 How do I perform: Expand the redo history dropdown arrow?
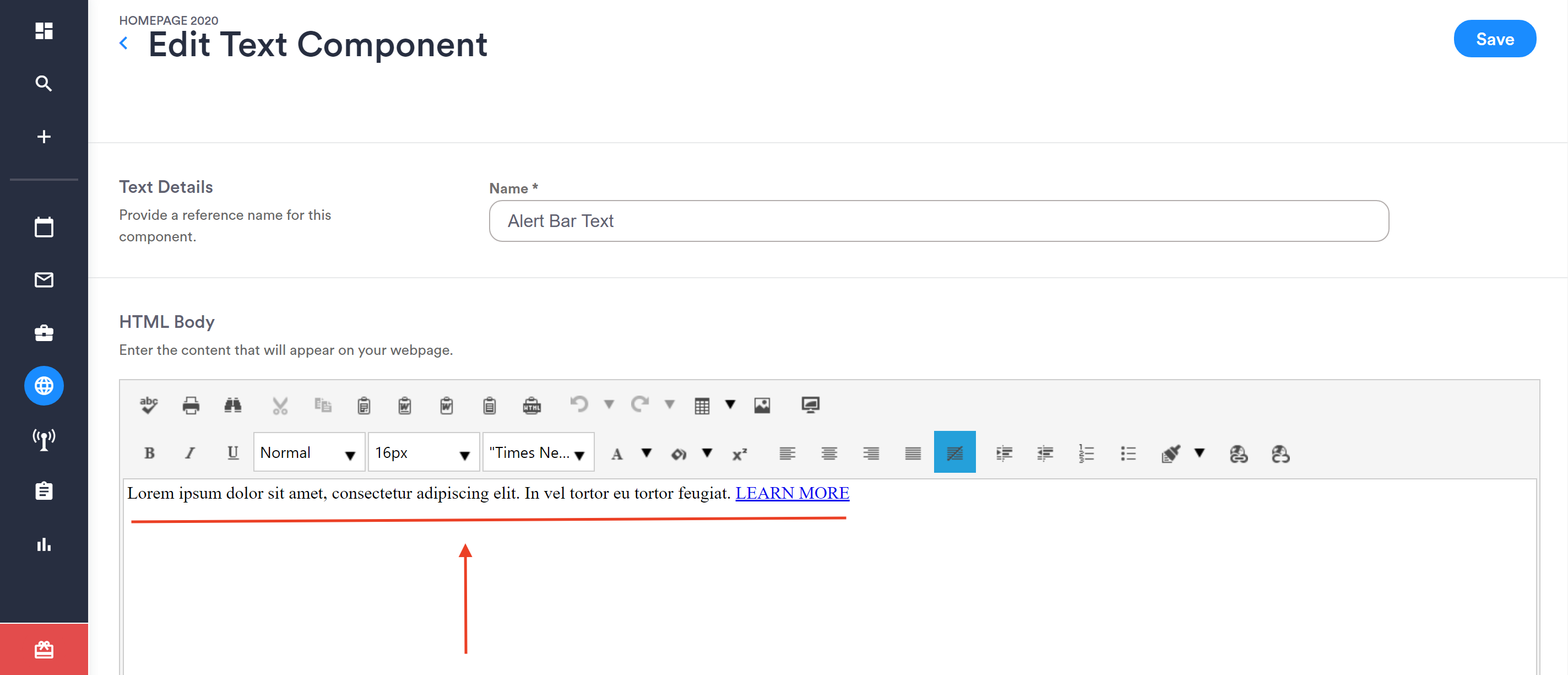click(x=670, y=404)
